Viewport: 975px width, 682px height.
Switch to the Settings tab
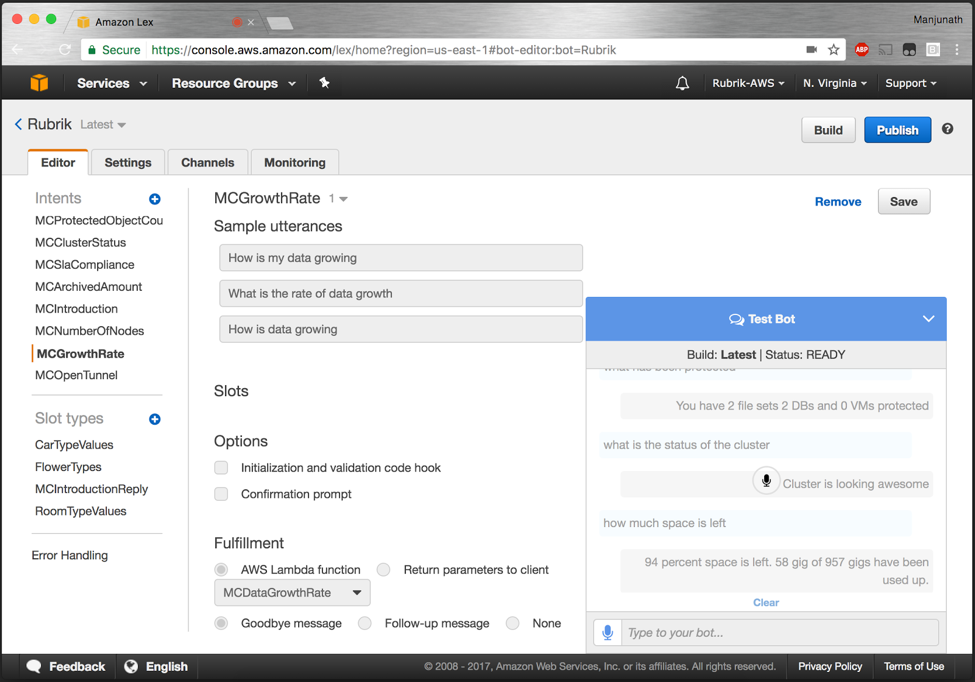(127, 162)
